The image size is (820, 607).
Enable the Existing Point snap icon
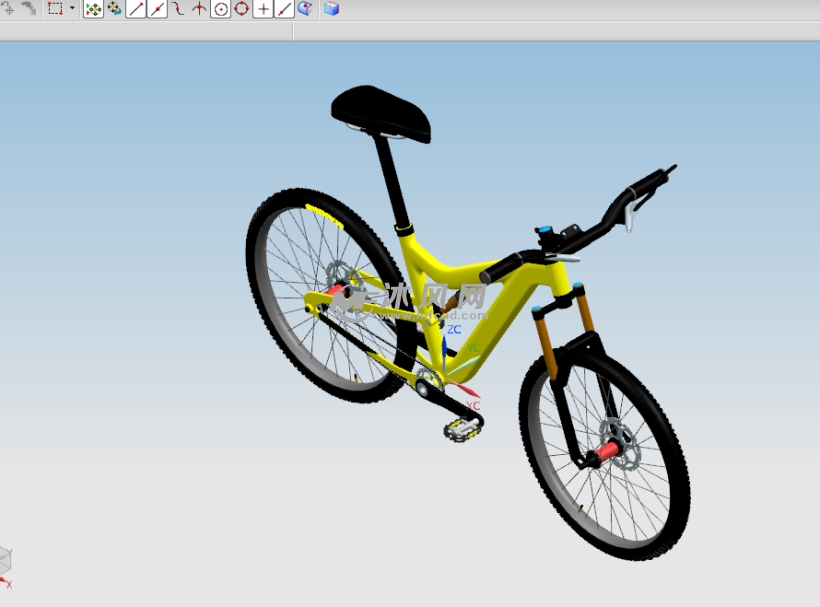263,9
